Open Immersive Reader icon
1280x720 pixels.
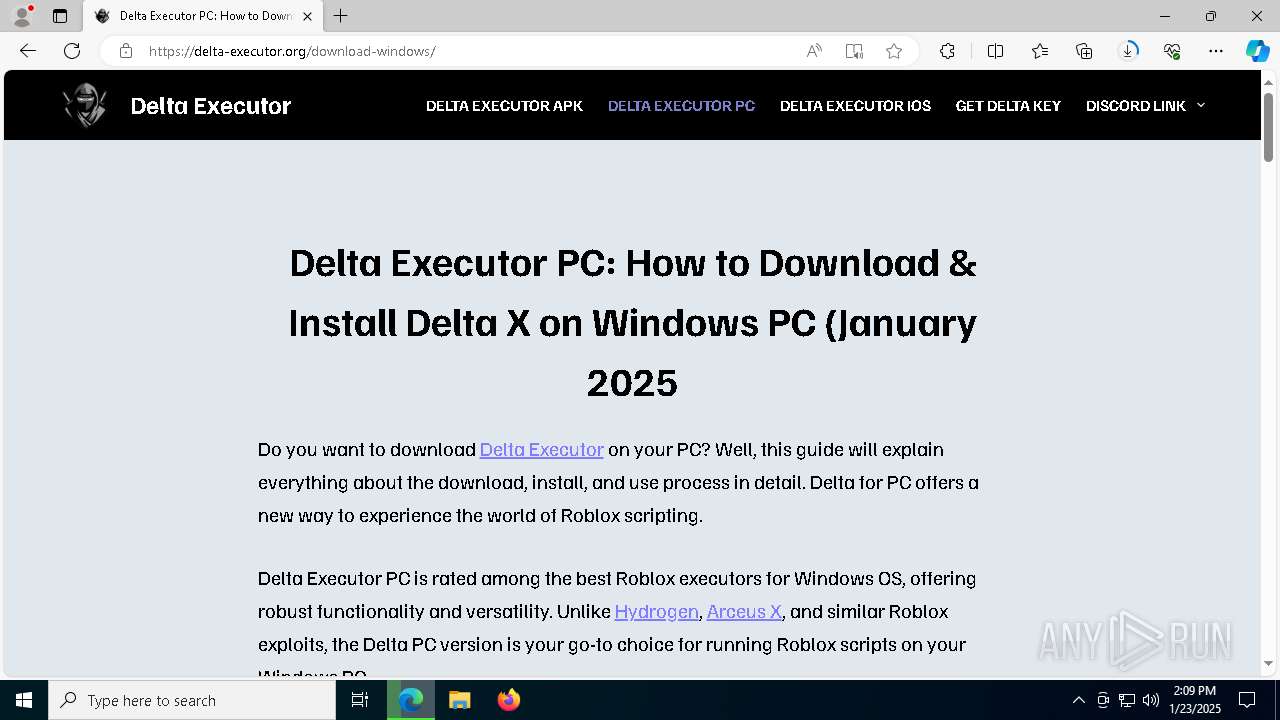(x=854, y=51)
